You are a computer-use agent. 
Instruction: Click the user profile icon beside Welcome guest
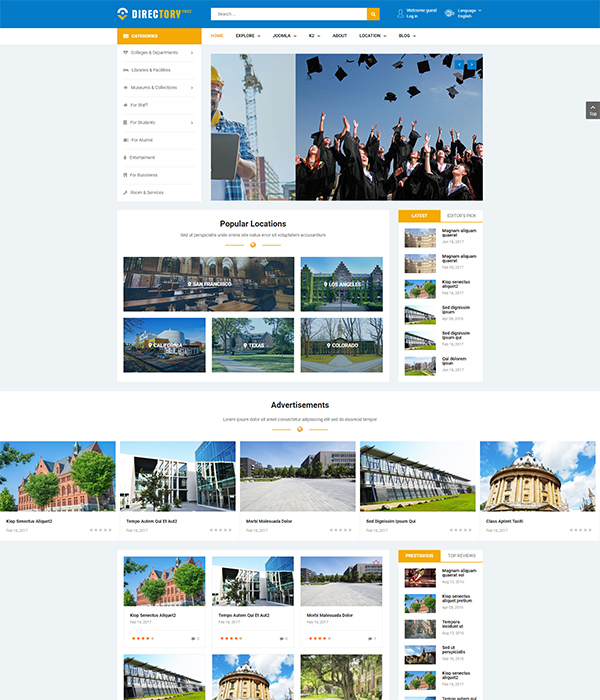pos(400,13)
